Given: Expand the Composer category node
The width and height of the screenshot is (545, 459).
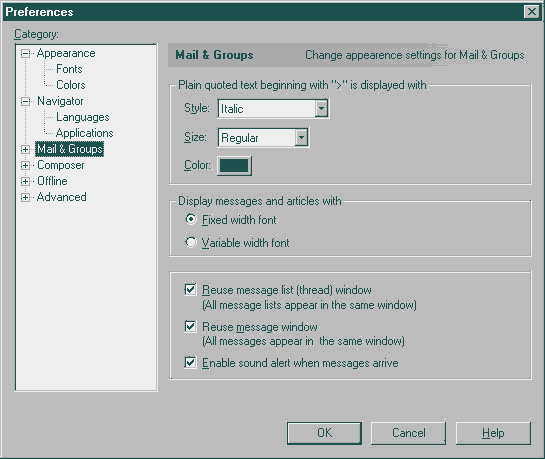Looking at the screenshot, I should [25, 165].
